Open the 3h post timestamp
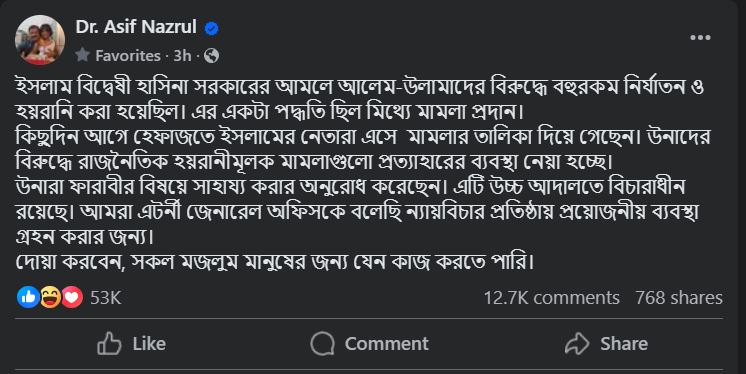 (182, 56)
